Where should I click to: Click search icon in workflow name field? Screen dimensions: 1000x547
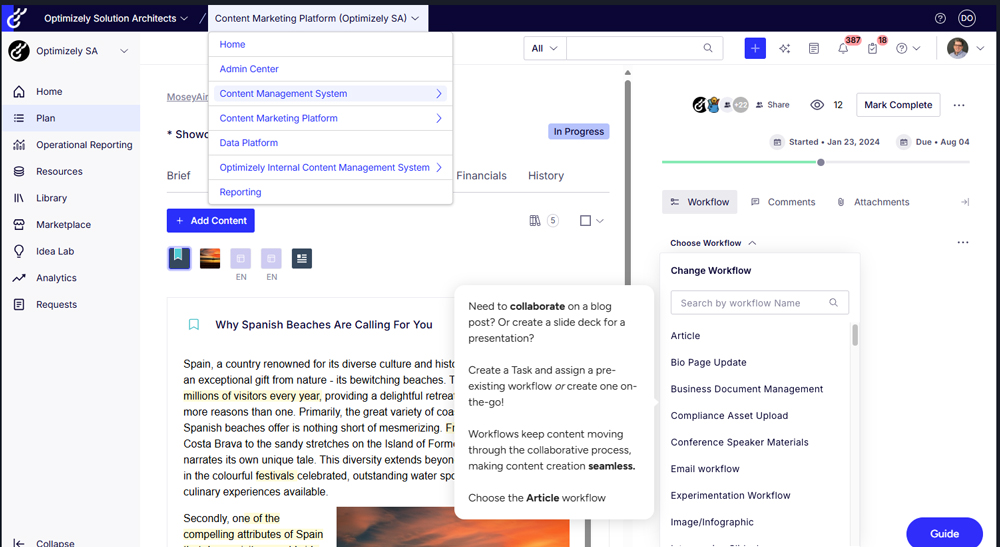point(834,303)
